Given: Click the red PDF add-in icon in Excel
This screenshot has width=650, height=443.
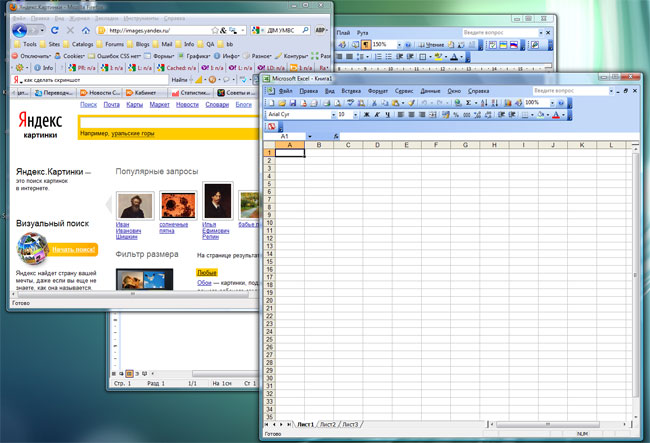Looking at the screenshot, I should (272, 126).
